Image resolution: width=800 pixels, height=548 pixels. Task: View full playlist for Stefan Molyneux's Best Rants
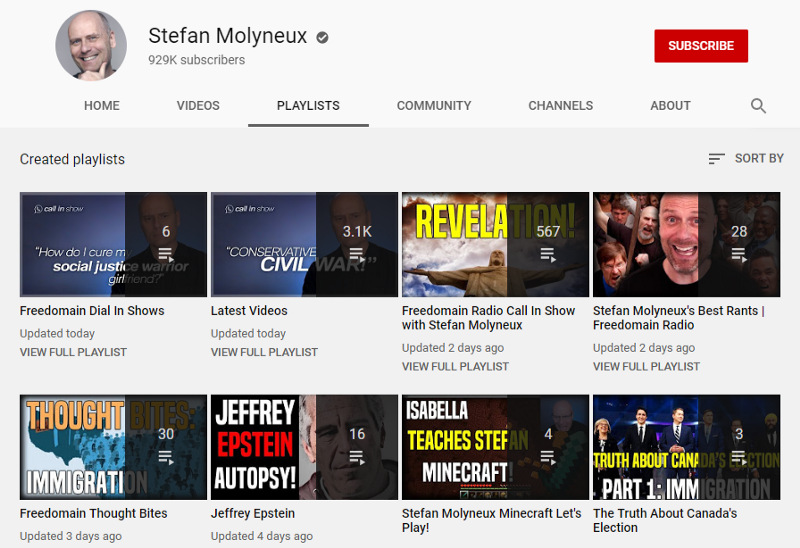[646, 366]
